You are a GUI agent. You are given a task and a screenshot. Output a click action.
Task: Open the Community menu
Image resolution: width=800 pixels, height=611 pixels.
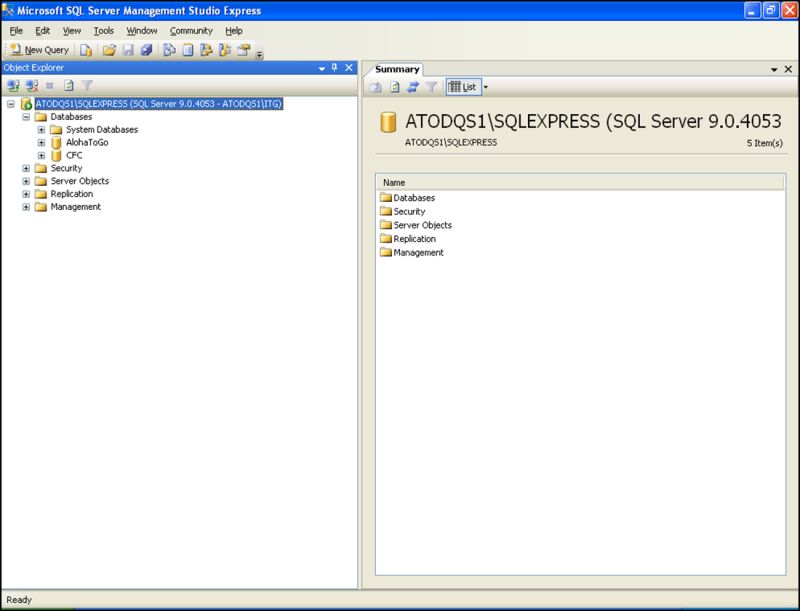pyautogui.click(x=190, y=30)
